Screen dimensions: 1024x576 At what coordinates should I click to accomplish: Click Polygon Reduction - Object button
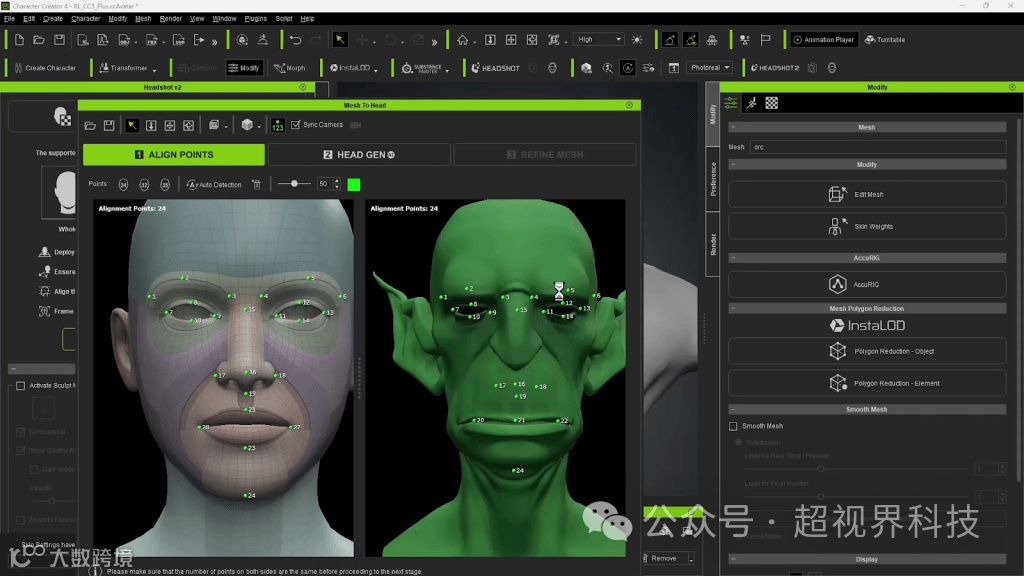pyautogui.click(x=867, y=351)
